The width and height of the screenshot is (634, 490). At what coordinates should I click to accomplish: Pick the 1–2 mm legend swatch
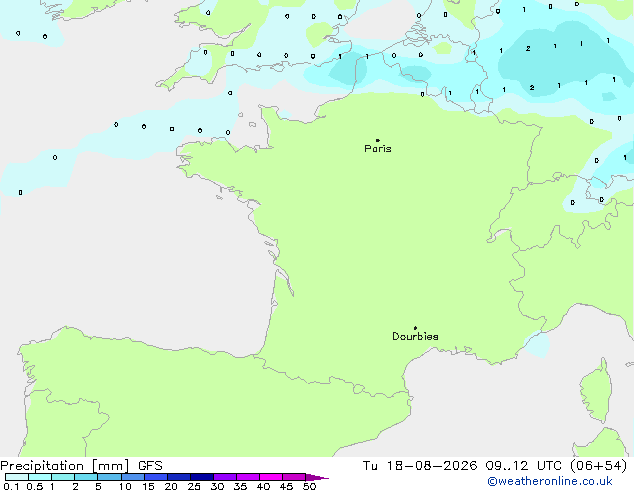point(63,477)
